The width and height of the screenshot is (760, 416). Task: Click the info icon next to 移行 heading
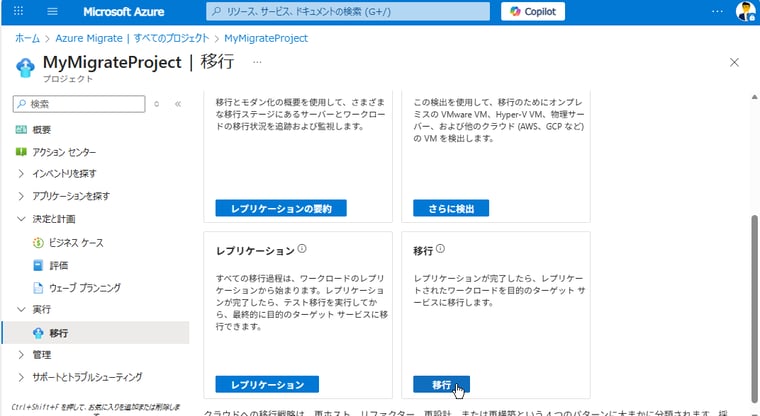[x=440, y=249]
